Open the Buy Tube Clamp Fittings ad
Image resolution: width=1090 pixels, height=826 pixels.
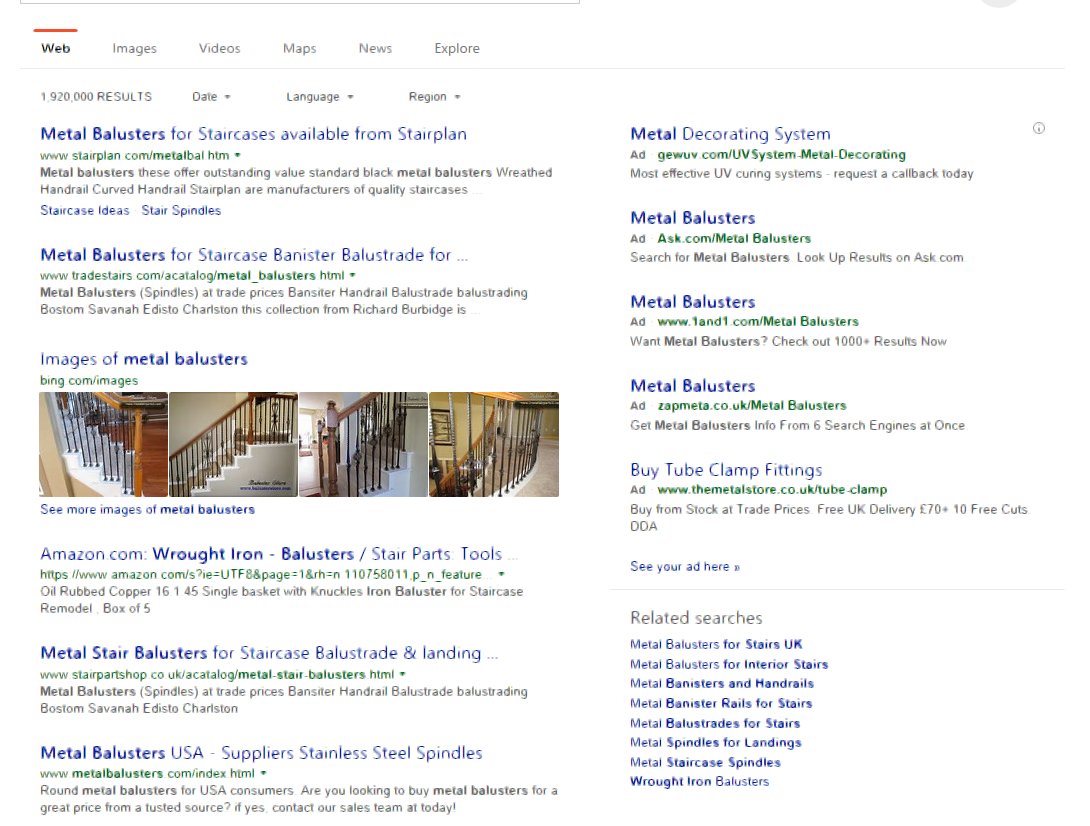coord(726,470)
